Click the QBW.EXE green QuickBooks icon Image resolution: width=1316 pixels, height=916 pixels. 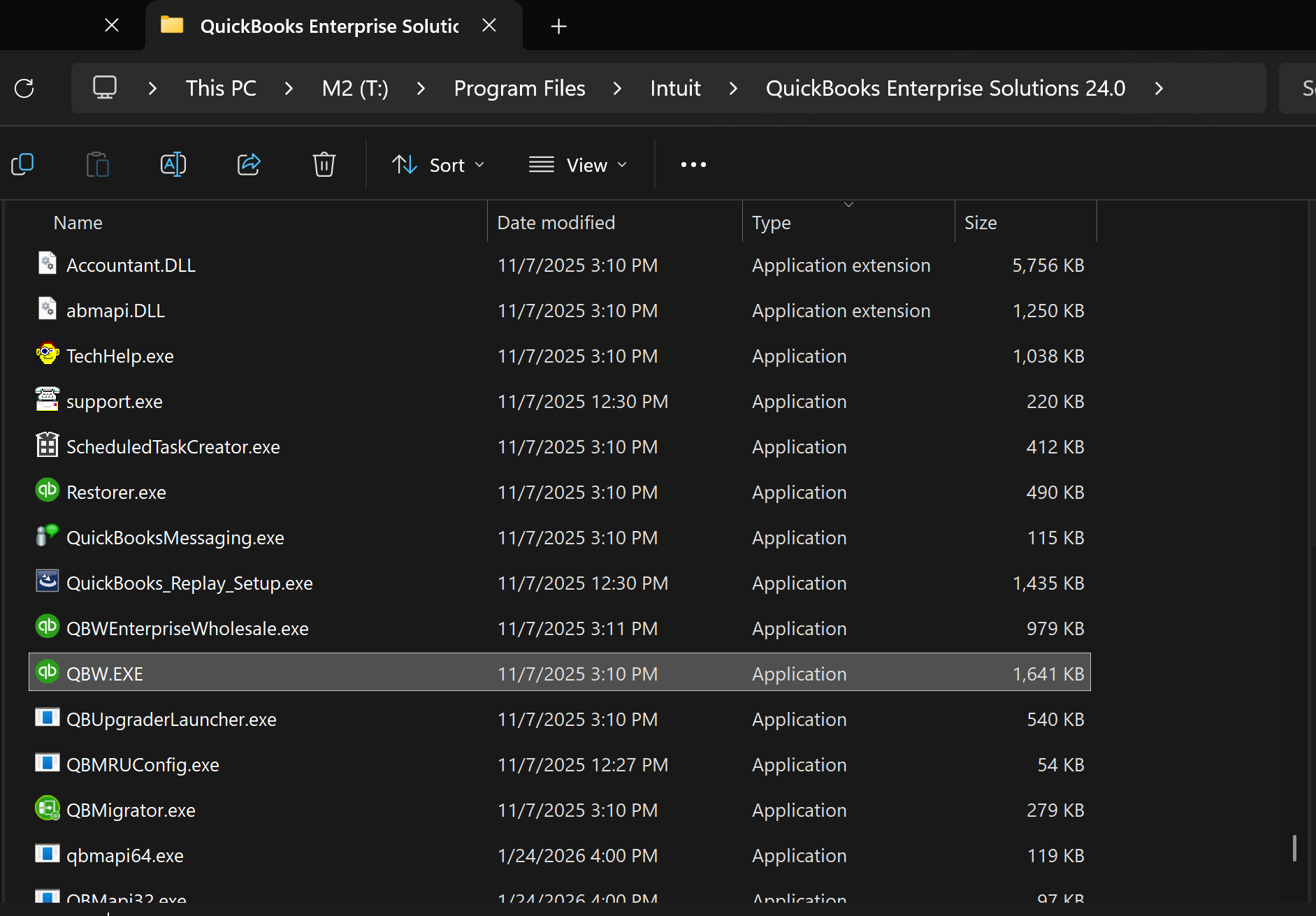[x=48, y=672]
